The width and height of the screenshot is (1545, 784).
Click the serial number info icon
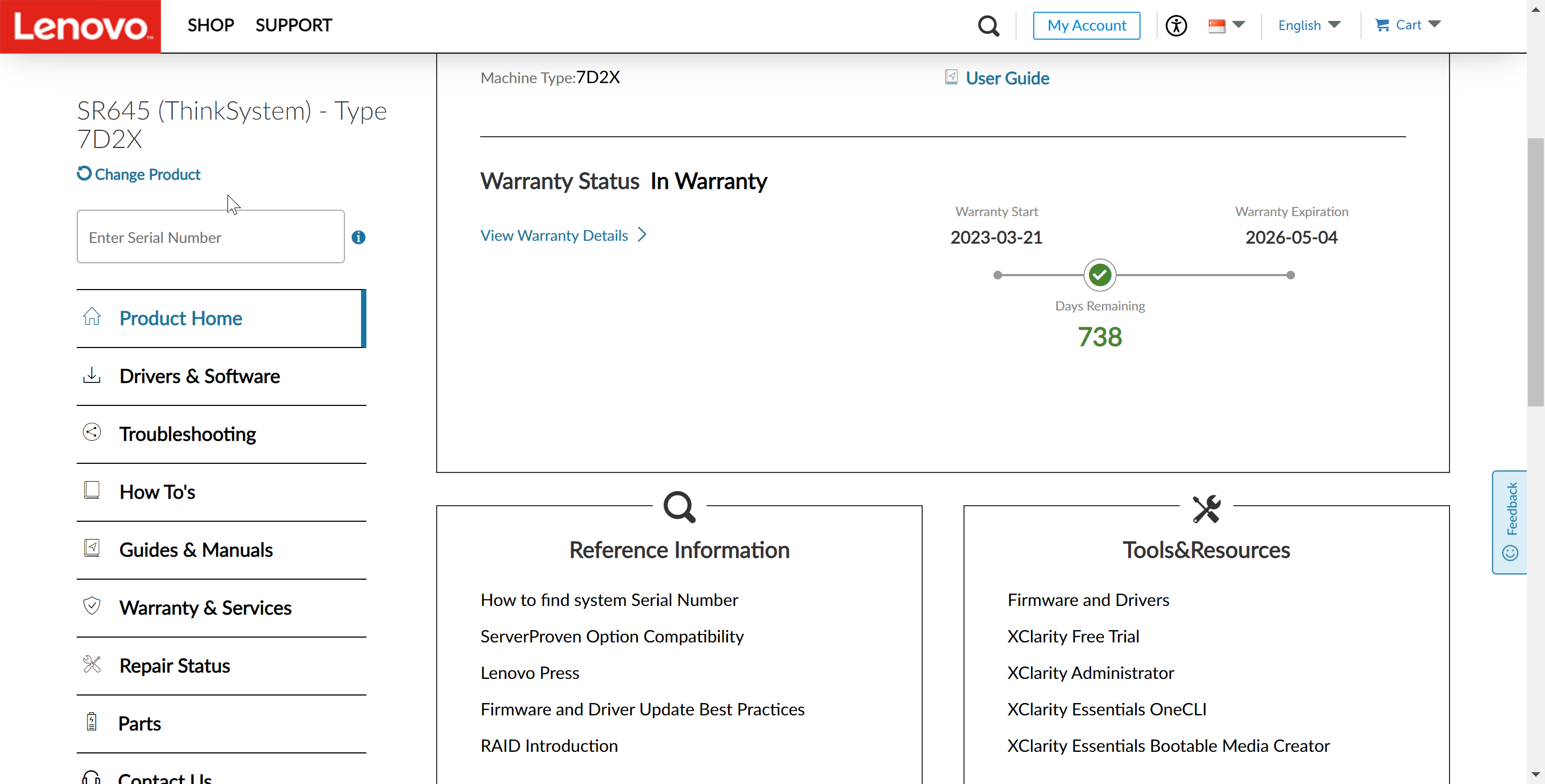(359, 238)
